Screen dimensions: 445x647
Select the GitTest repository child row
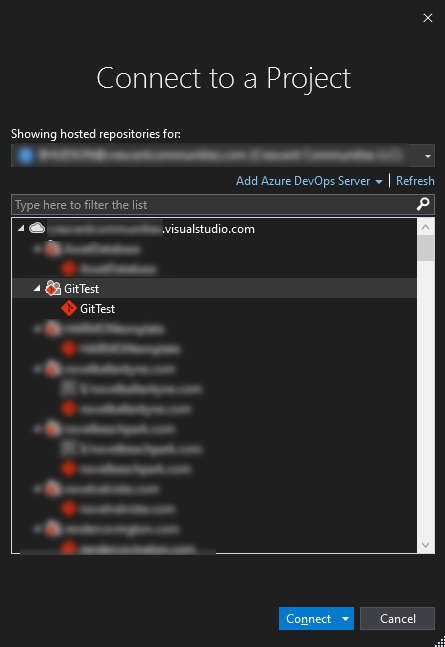click(214, 309)
